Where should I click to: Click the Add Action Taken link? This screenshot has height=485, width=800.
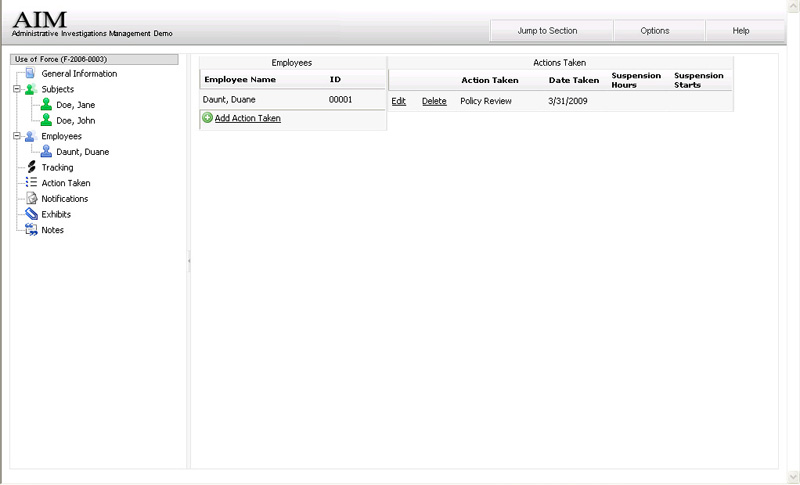[247, 118]
